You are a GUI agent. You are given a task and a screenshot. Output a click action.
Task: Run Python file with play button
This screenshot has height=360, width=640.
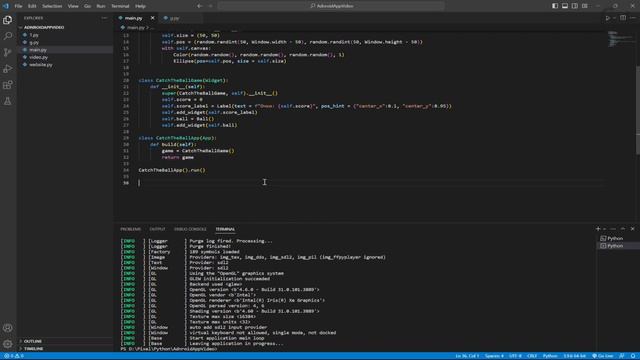pos(607,18)
